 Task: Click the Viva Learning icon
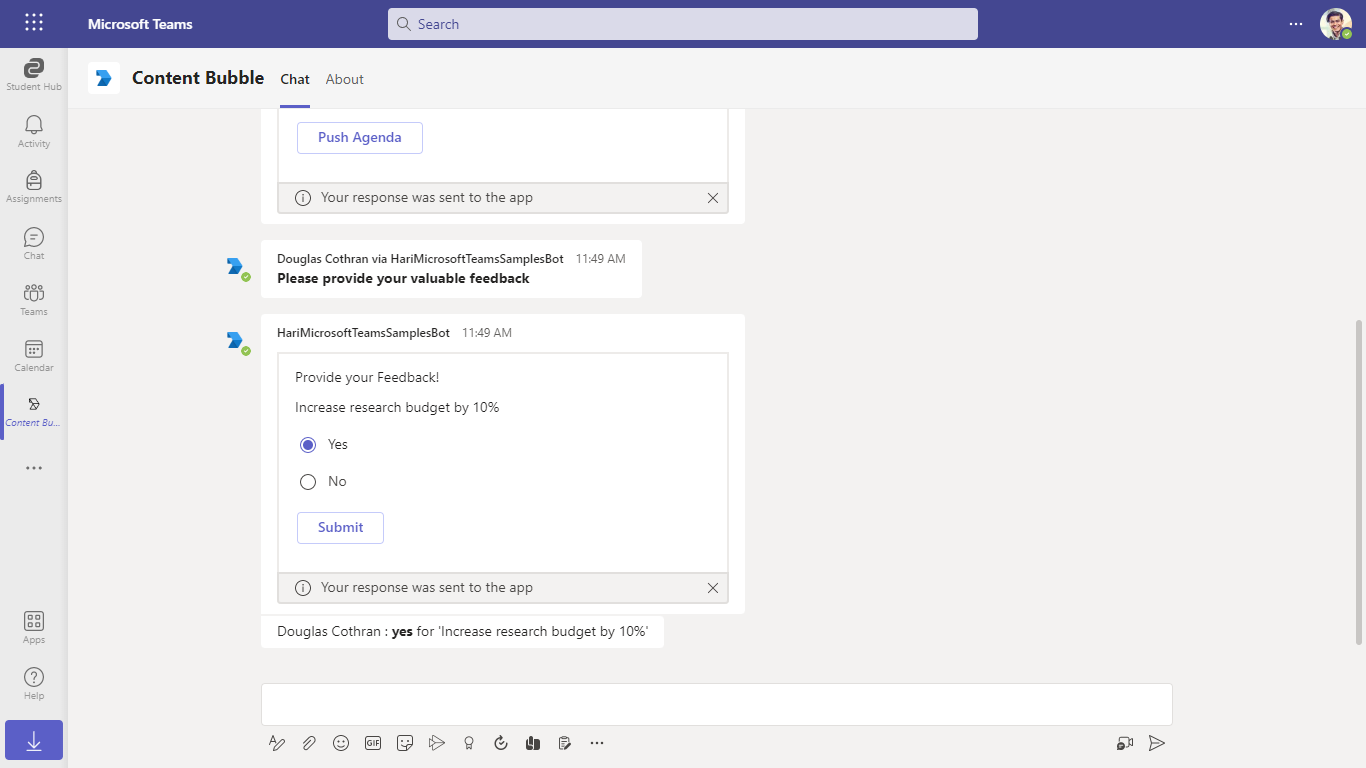(x=533, y=743)
